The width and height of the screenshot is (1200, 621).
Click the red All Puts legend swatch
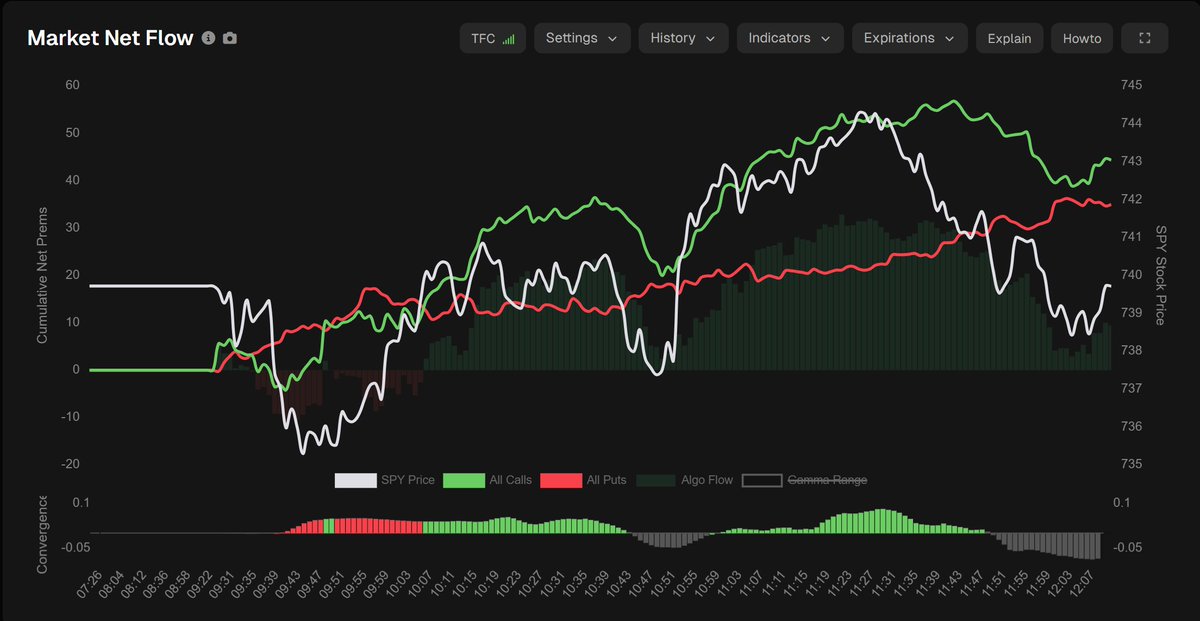561,480
